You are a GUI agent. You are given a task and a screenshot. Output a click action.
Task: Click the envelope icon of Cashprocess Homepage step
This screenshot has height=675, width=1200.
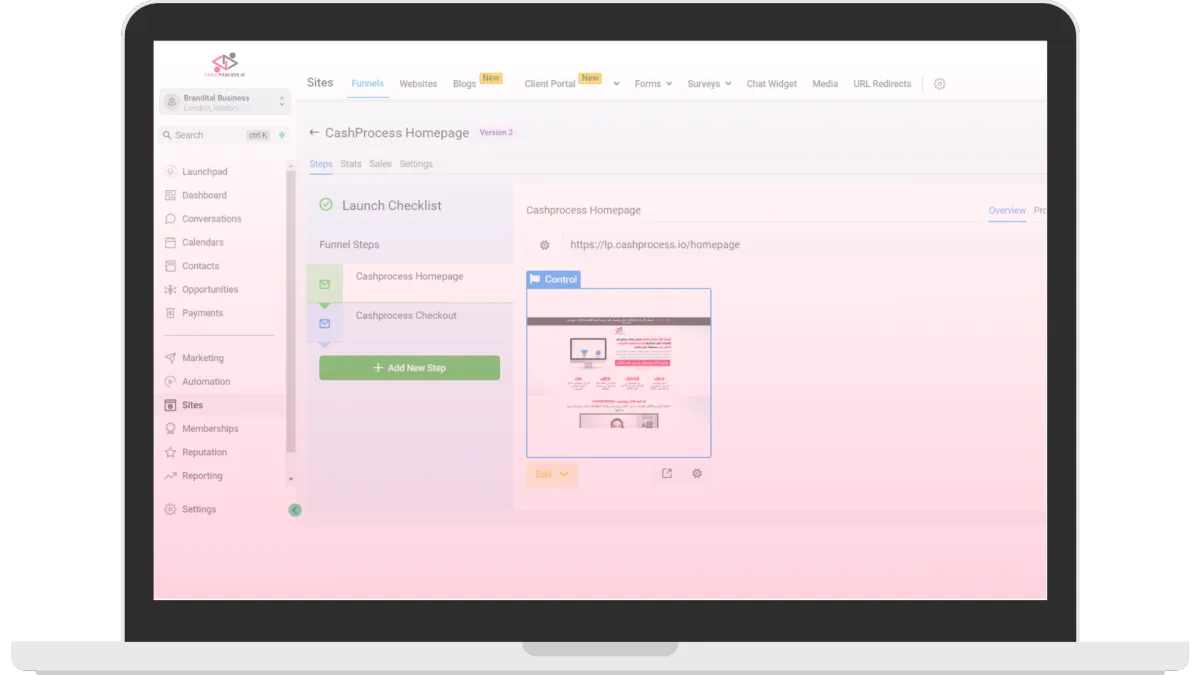pyautogui.click(x=324, y=285)
